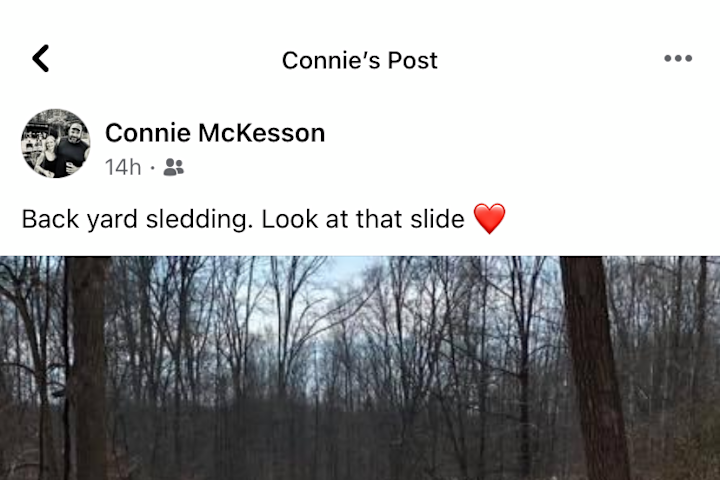
Task: Tap the Back yard sledding caption text
Action: tap(243, 219)
